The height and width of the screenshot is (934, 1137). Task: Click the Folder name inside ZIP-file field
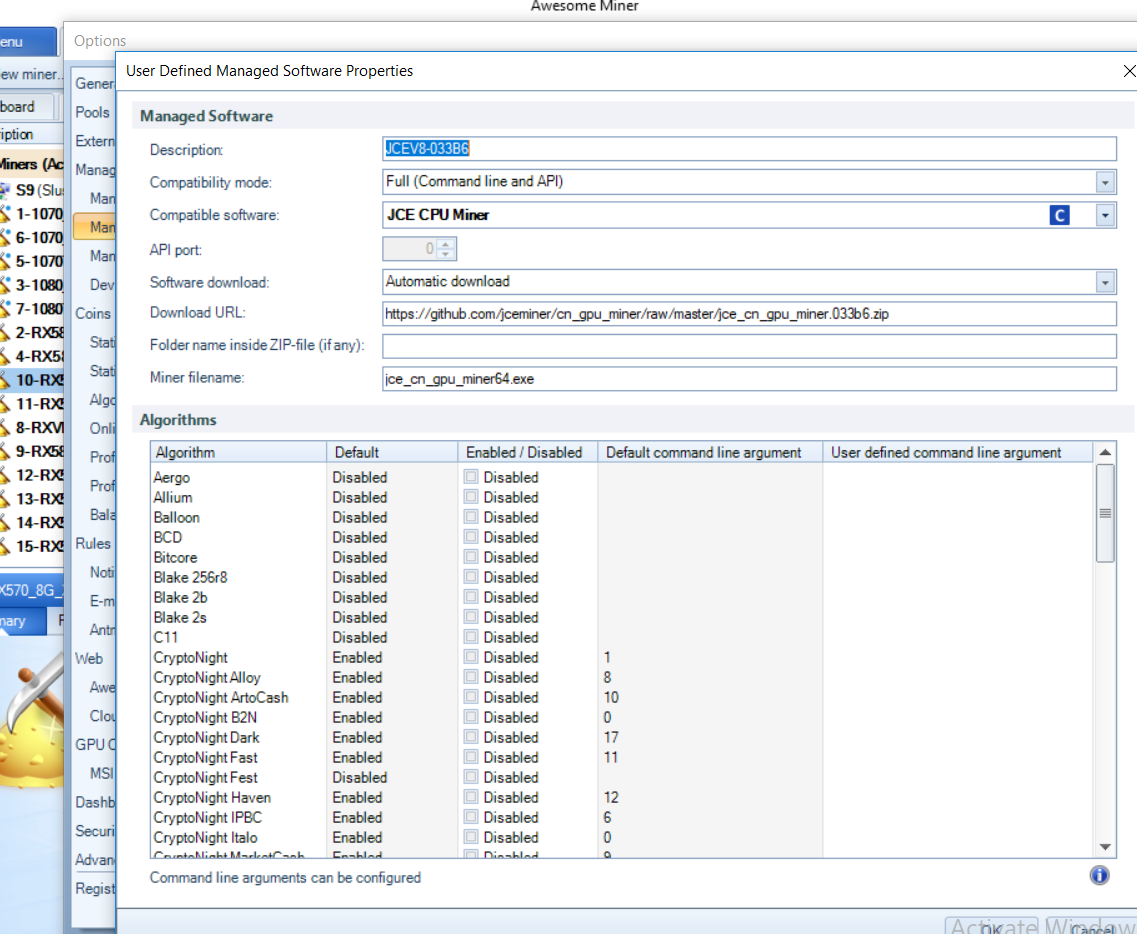pyautogui.click(x=749, y=346)
